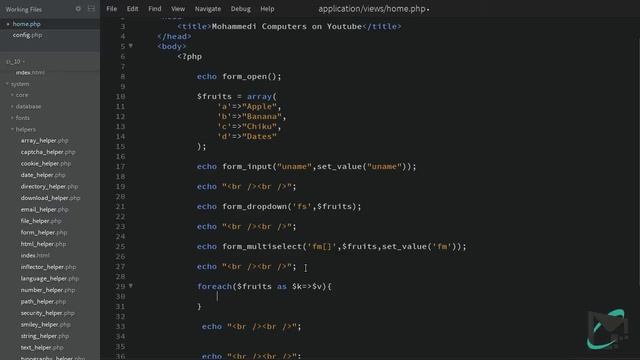The height and width of the screenshot is (360, 640).
Task: Select config.php in Working Files
Action: (x=27, y=35)
